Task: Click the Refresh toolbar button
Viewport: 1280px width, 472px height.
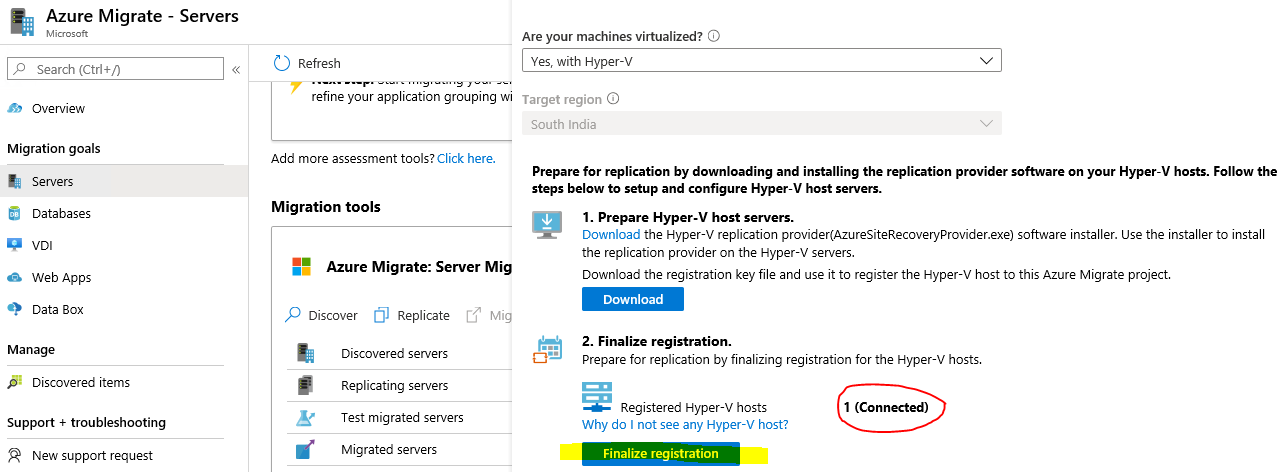Action: pyautogui.click(x=307, y=63)
